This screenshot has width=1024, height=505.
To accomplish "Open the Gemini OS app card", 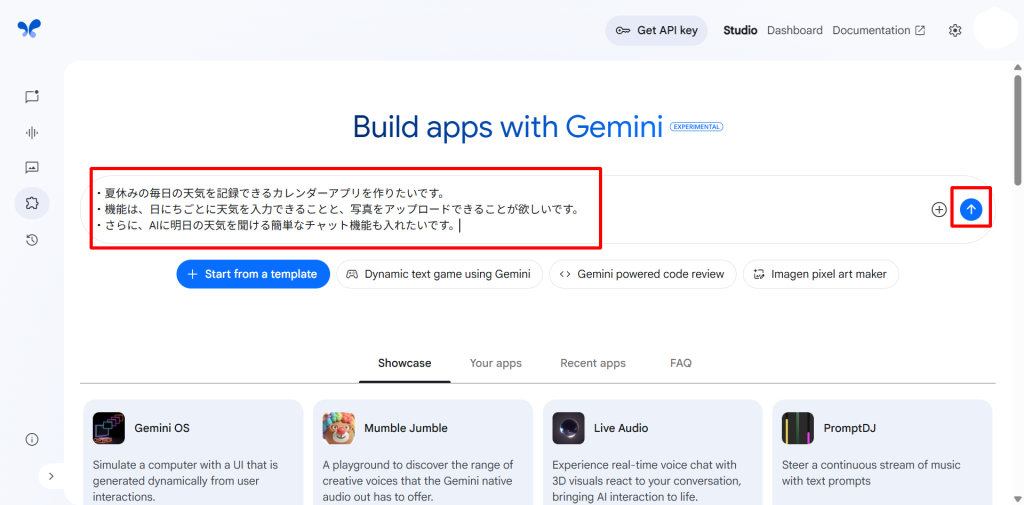I will [x=193, y=452].
